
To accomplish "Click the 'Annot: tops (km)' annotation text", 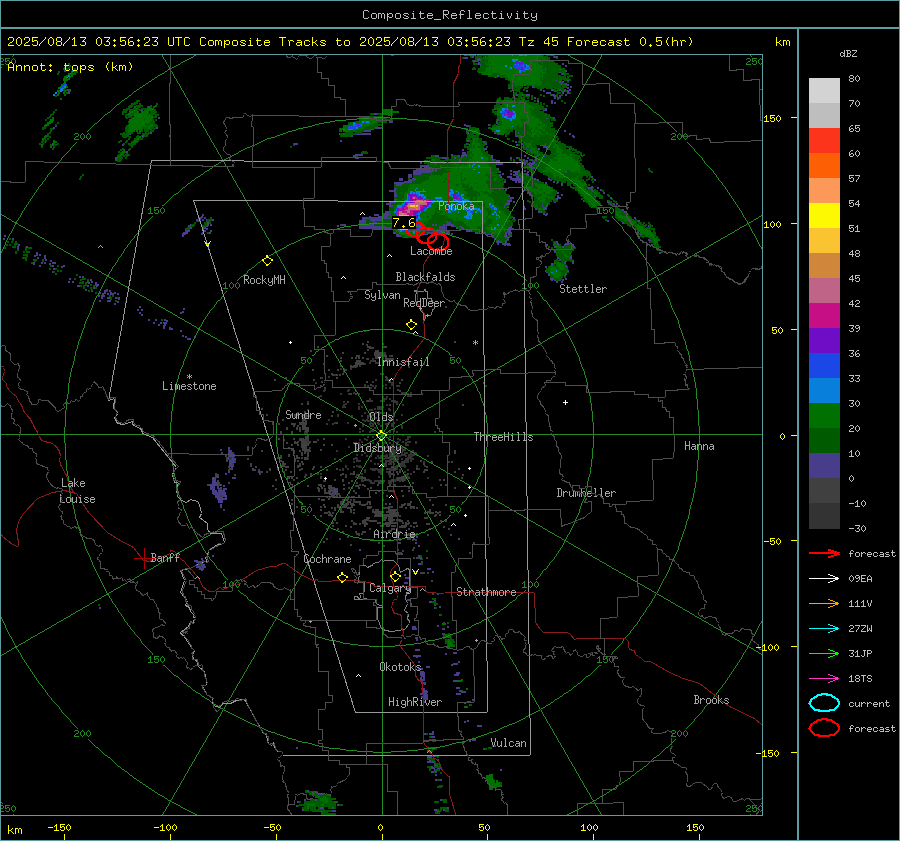I will pyautogui.click(x=70, y=67).
